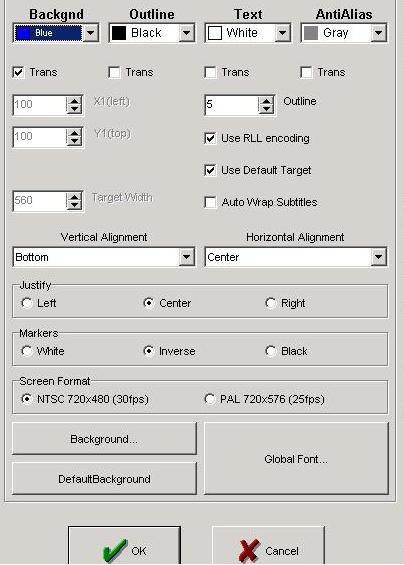Click the green checkmark OK button
The width and height of the screenshot is (404, 565).
click(x=124, y=545)
